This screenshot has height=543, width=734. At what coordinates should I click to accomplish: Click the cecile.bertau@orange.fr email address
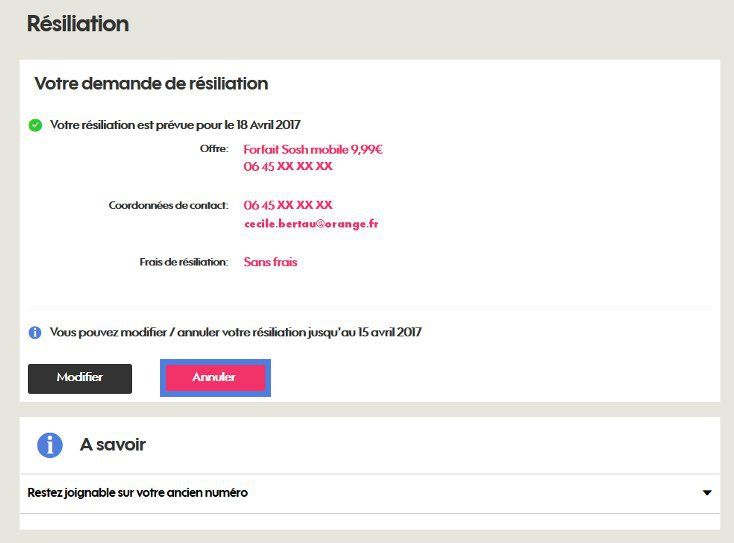pos(311,224)
